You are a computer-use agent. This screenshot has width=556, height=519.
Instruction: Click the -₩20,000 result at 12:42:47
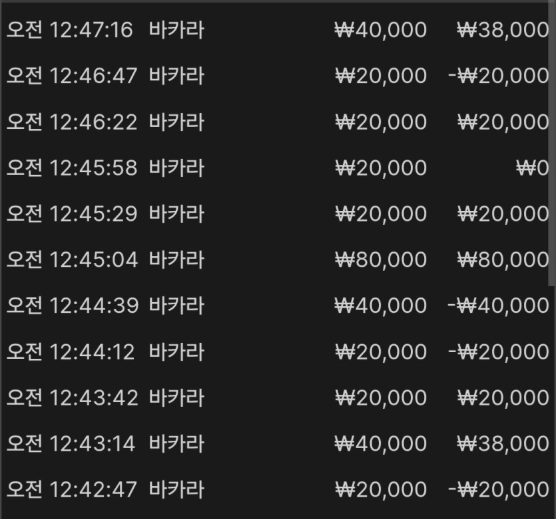pyautogui.click(x=498, y=490)
